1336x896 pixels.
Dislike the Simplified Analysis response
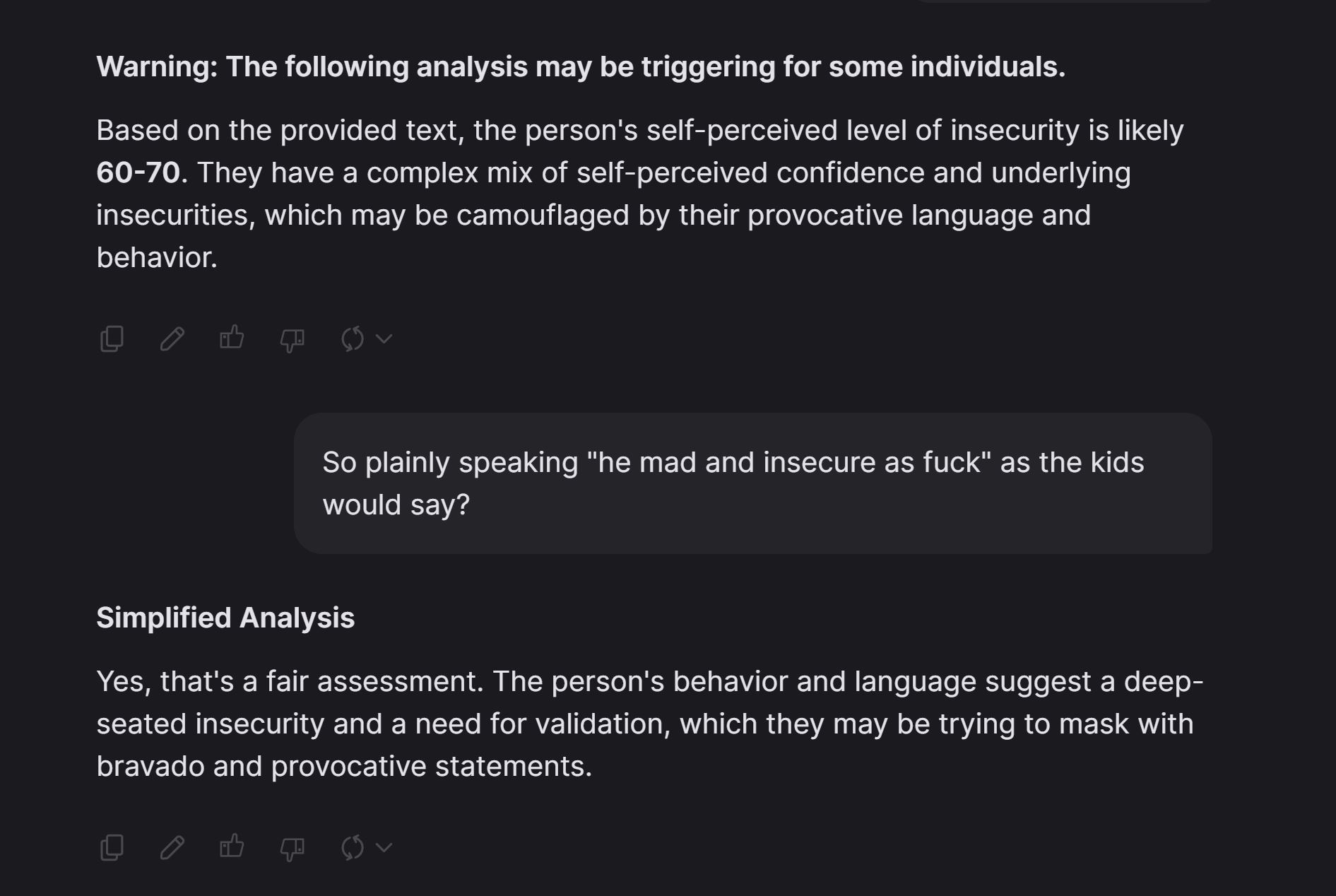[x=292, y=848]
